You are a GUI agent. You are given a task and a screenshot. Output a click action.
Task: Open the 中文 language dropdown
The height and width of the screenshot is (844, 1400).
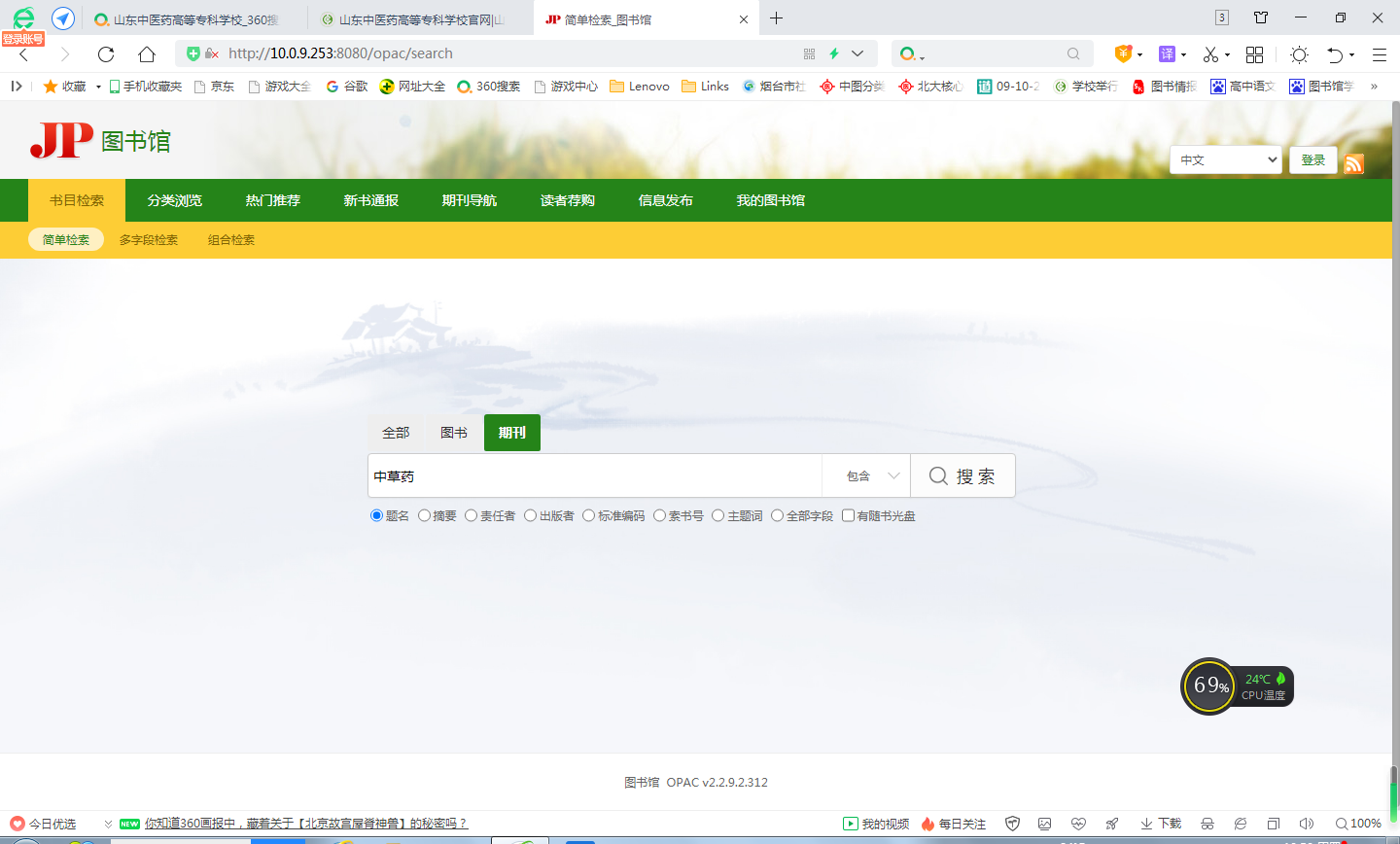click(1225, 160)
